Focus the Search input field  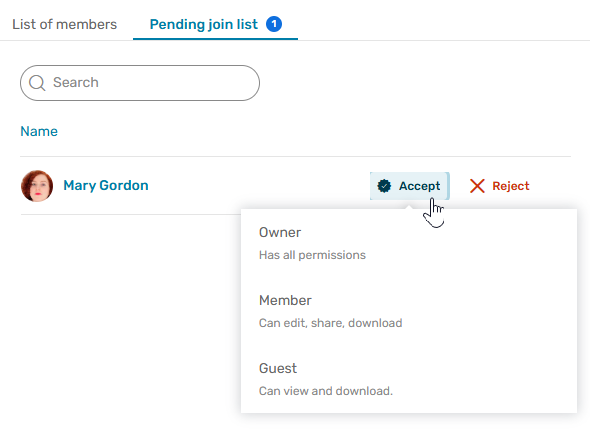(140, 83)
